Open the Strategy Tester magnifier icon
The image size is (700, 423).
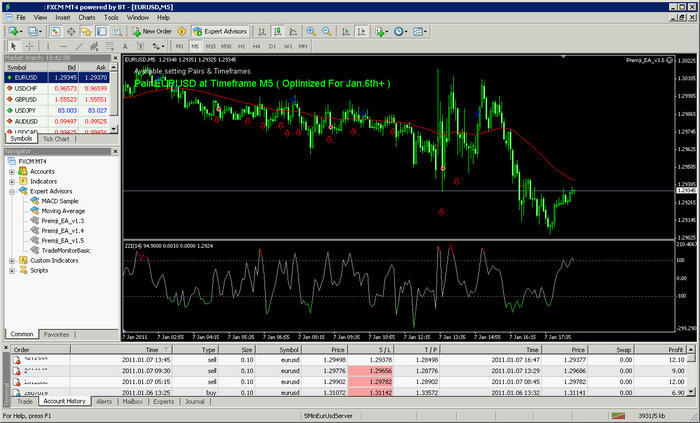pos(117,31)
